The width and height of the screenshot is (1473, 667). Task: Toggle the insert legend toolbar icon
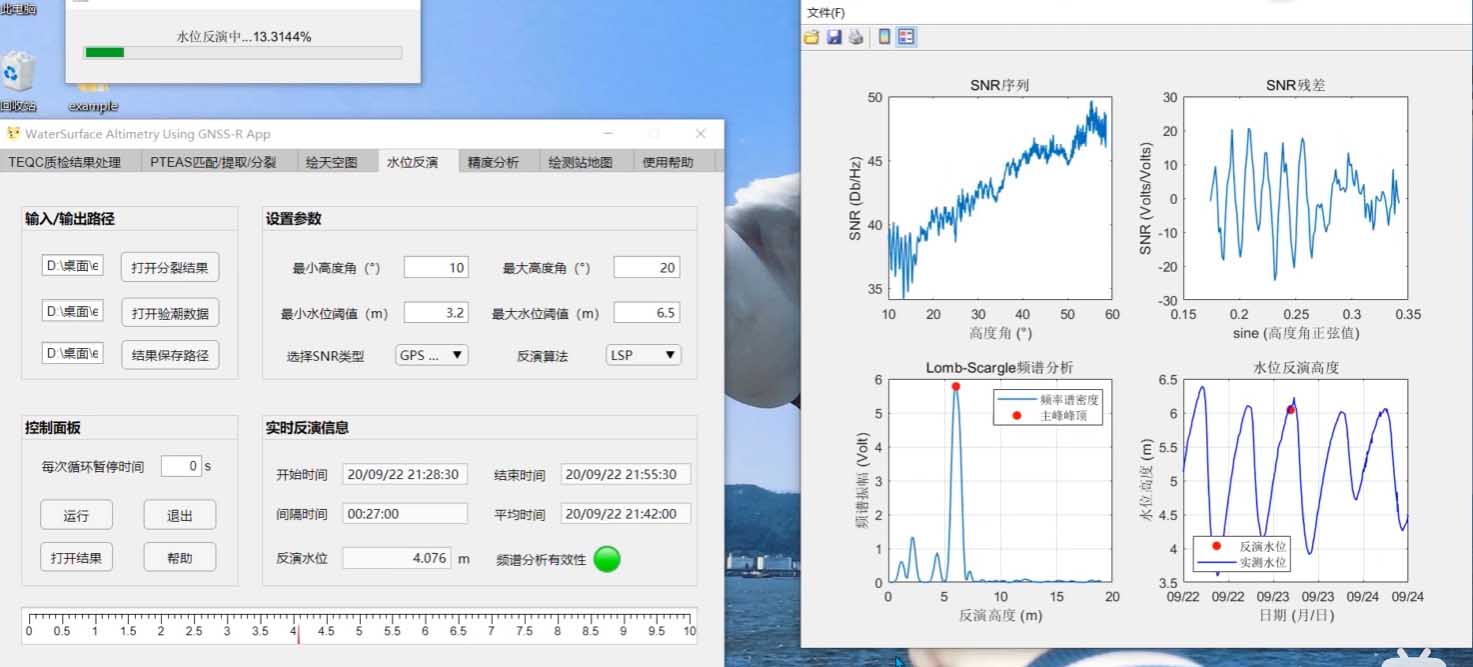906,37
